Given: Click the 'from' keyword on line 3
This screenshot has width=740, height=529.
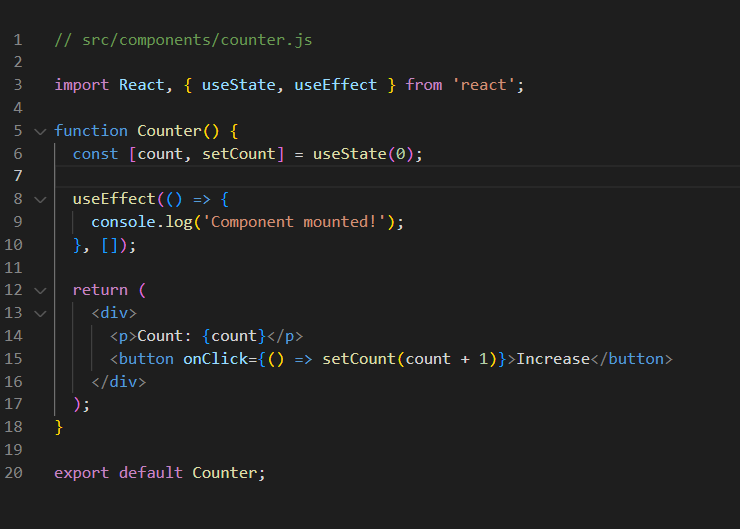Looking at the screenshot, I should tap(424, 85).
